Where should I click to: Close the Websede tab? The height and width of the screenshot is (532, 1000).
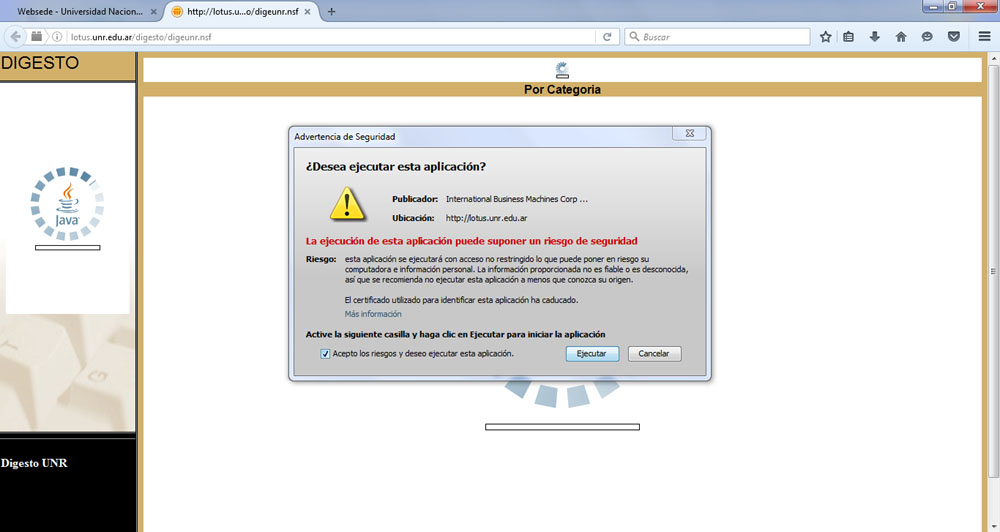click(153, 11)
